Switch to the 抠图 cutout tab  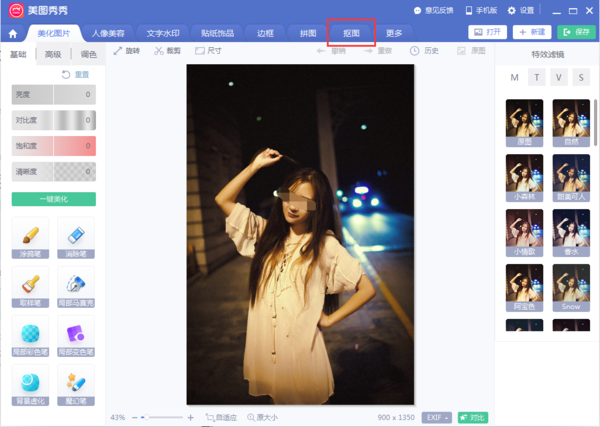(x=351, y=33)
